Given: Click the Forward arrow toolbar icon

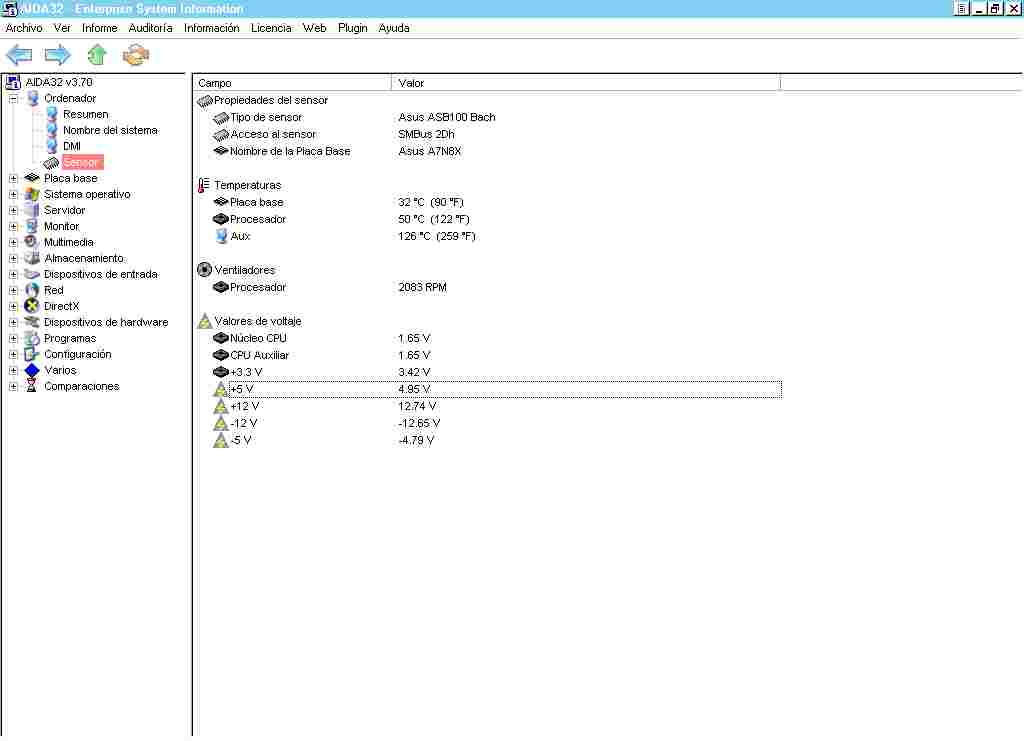Looking at the screenshot, I should coord(57,55).
